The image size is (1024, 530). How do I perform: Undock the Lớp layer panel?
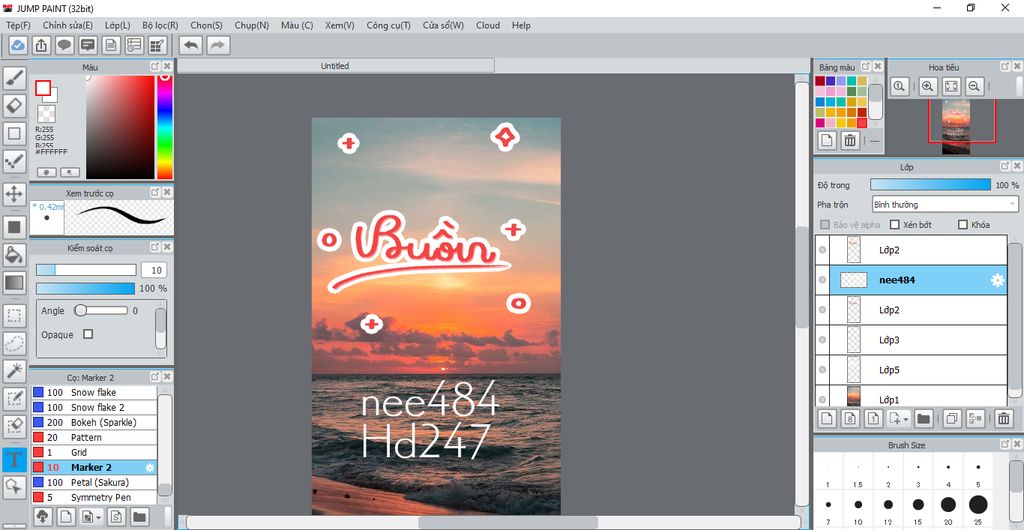coord(1004,166)
